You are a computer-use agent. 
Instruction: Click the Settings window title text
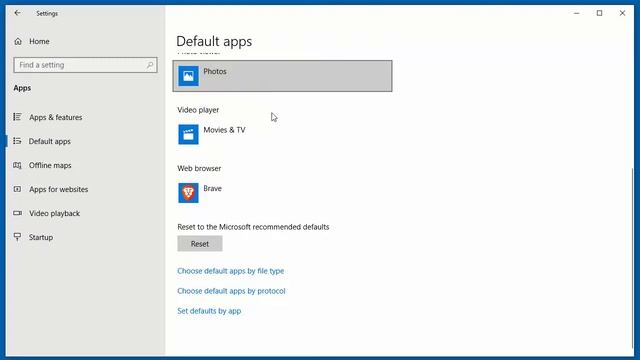click(x=47, y=13)
